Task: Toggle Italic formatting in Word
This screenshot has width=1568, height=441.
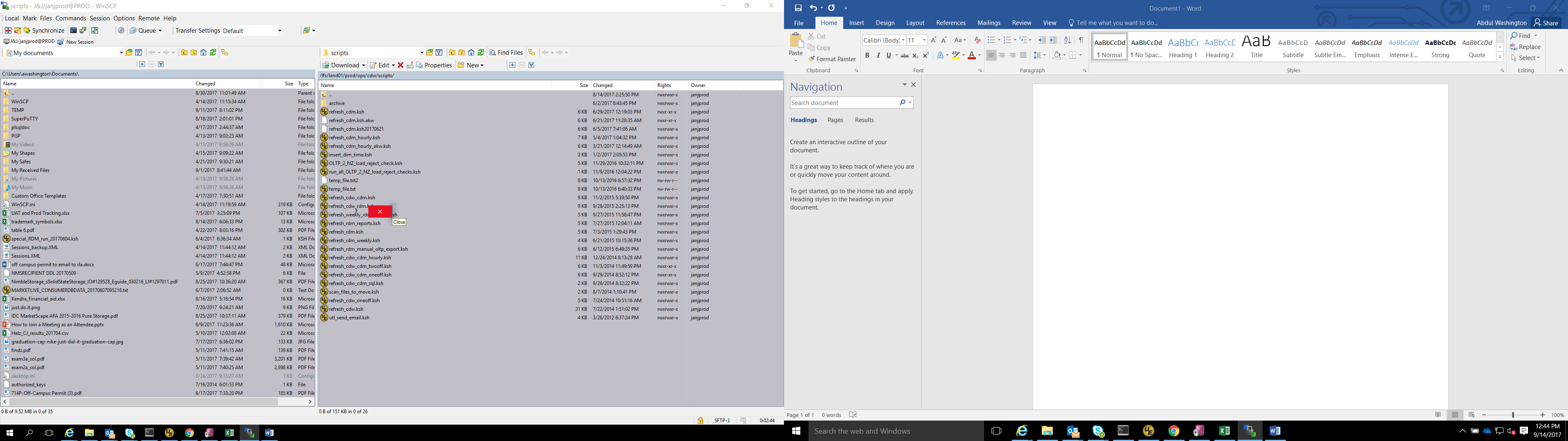Action: tap(878, 56)
